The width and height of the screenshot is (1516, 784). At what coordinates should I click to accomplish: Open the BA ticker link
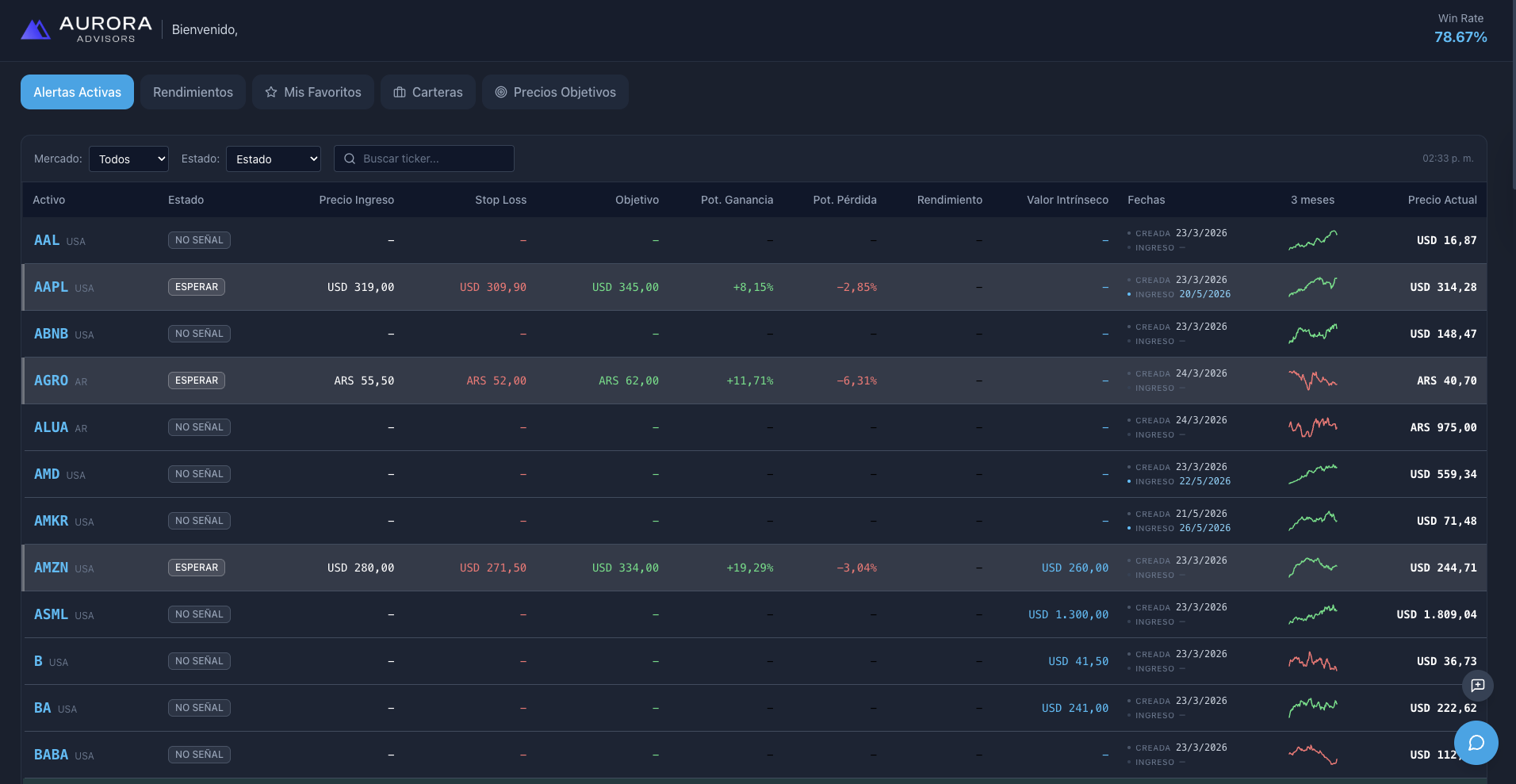pyautogui.click(x=42, y=708)
